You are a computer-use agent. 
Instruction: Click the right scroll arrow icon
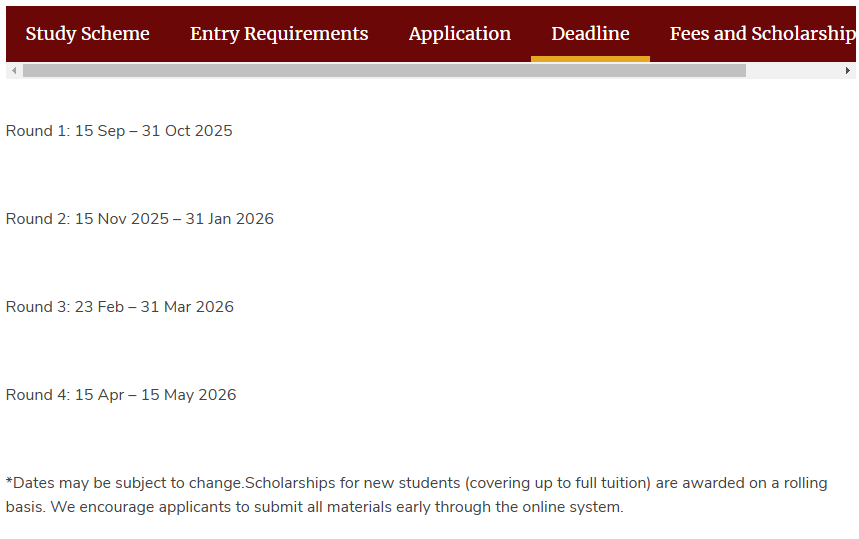[847, 71]
